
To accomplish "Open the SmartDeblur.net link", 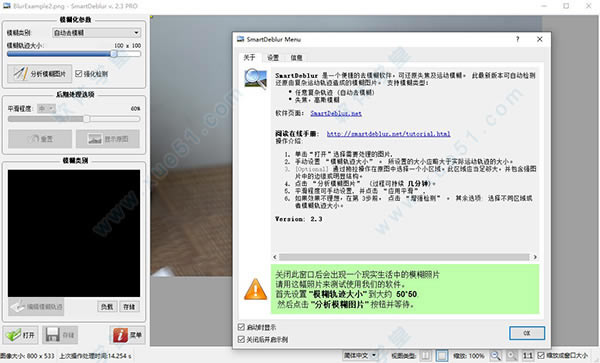I will pos(336,113).
